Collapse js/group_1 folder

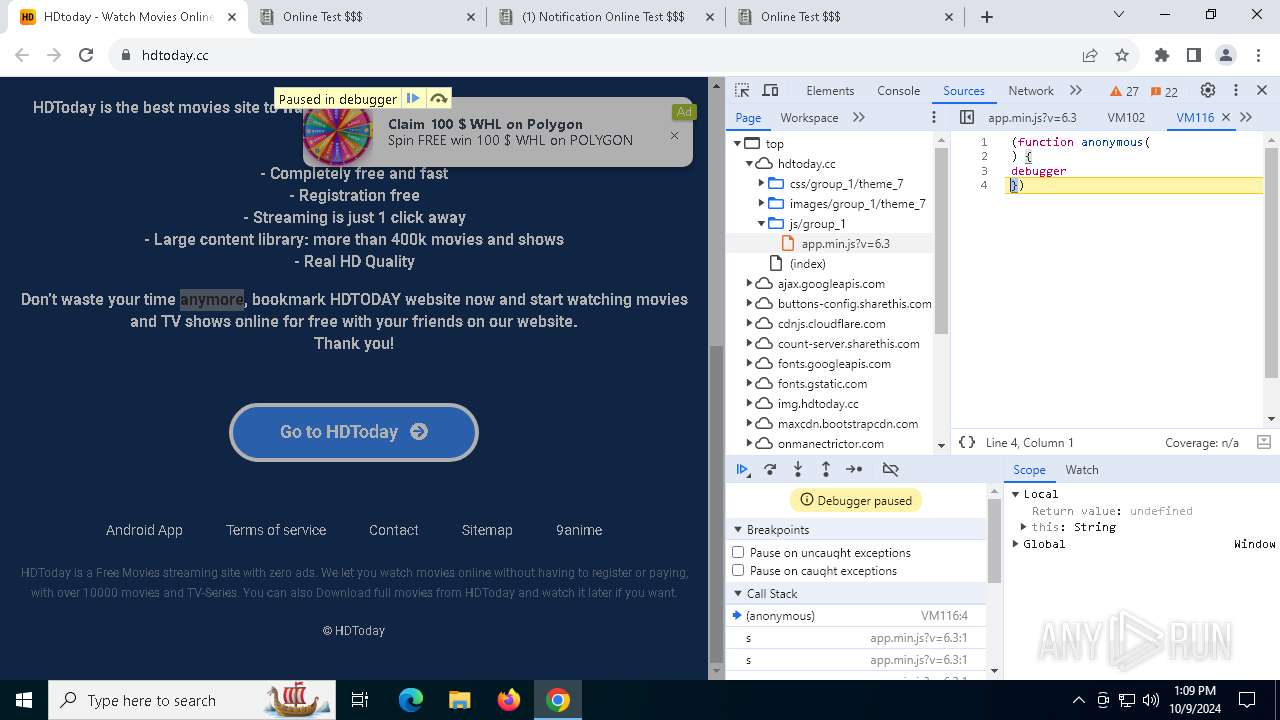[x=761, y=223]
